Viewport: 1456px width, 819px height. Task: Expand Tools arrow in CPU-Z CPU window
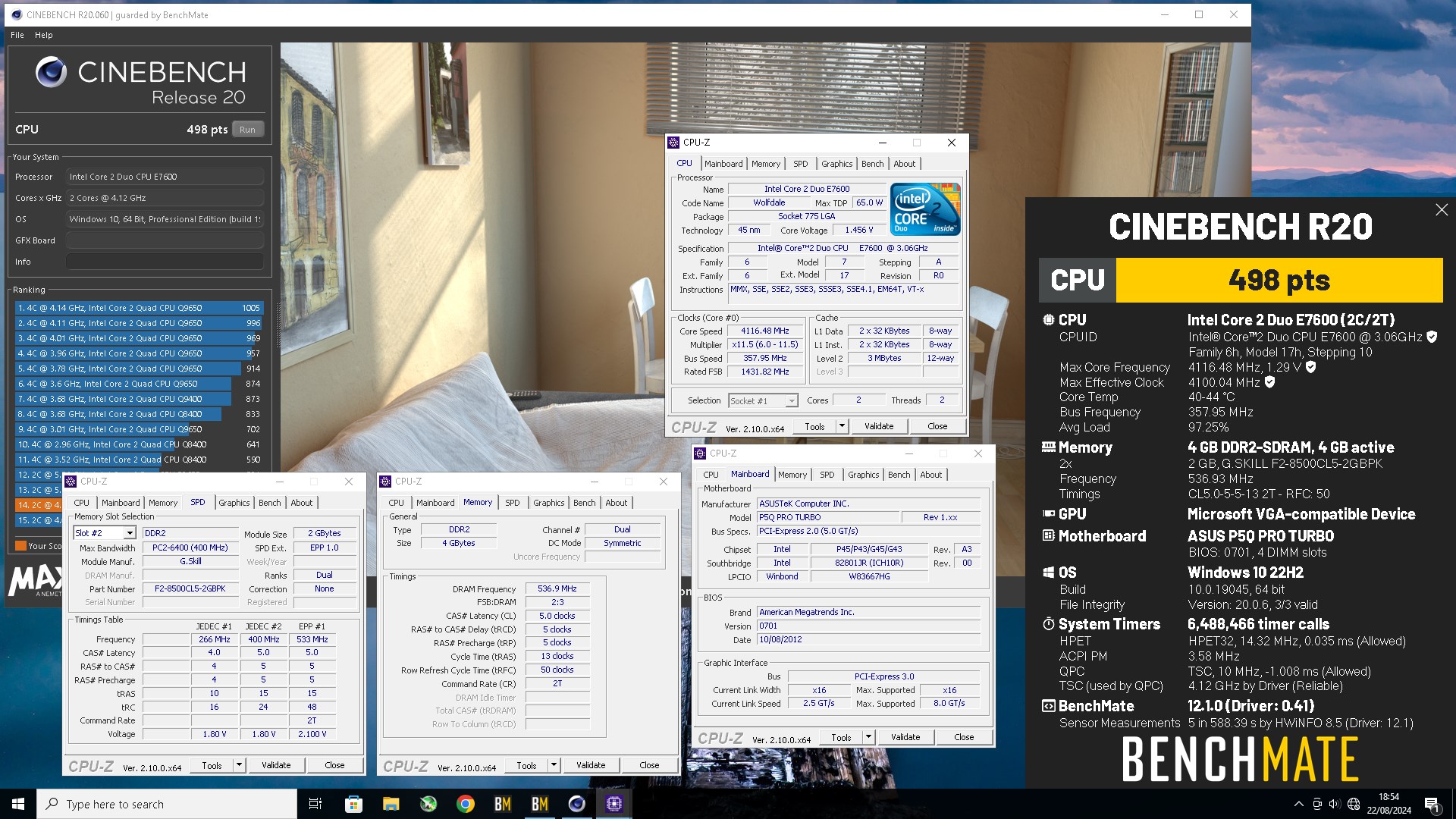pos(842,426)
